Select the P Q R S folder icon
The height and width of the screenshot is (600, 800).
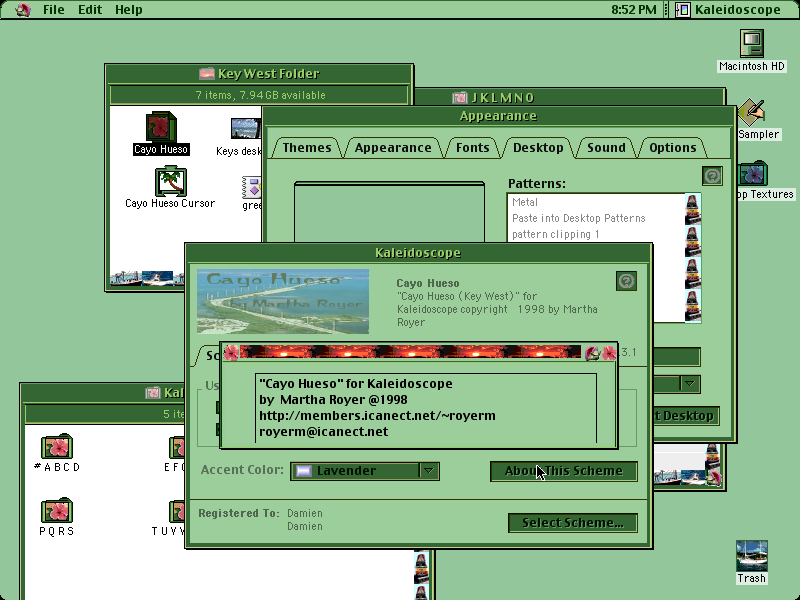tap(57, 511)
